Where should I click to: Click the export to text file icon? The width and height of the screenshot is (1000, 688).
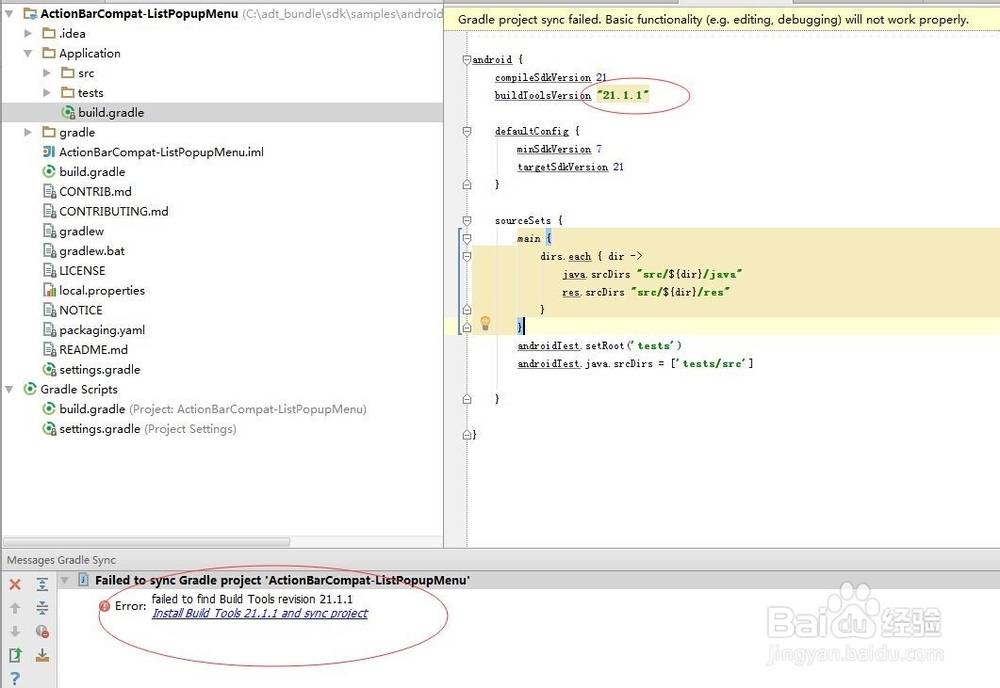click(x=15, y=655)
